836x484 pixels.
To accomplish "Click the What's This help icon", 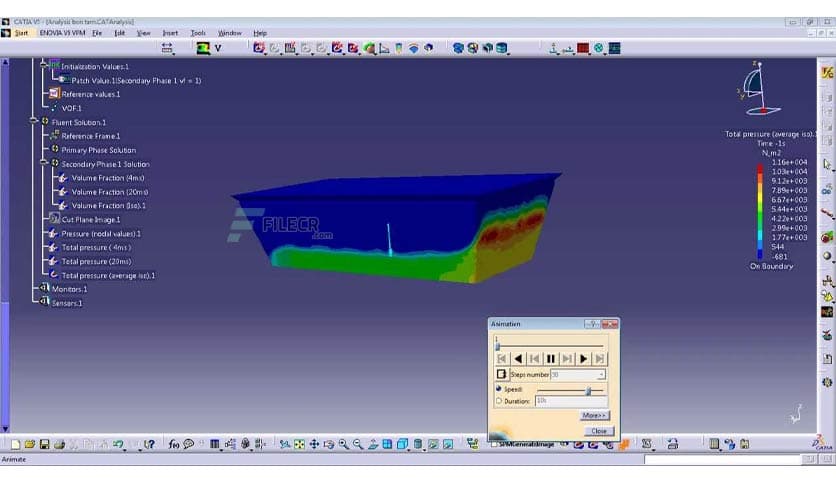I will 149,444.
